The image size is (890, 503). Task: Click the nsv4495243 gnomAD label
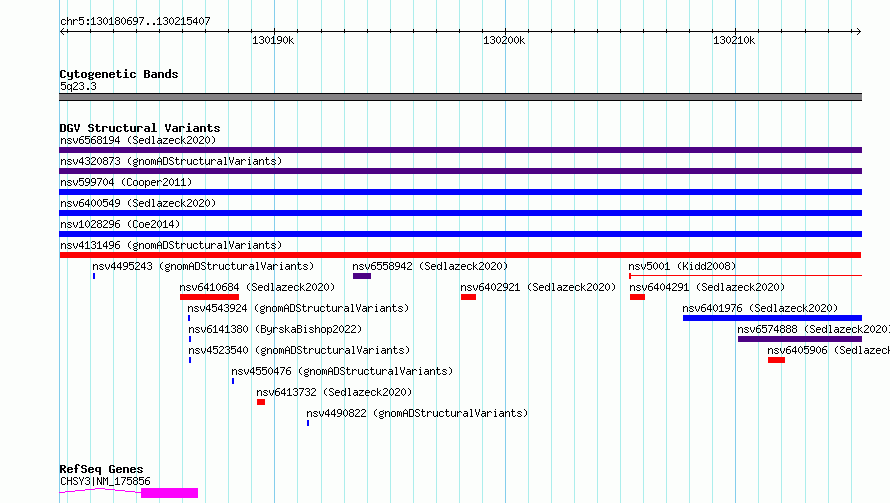pyautogui.click(x=203, y=266)
